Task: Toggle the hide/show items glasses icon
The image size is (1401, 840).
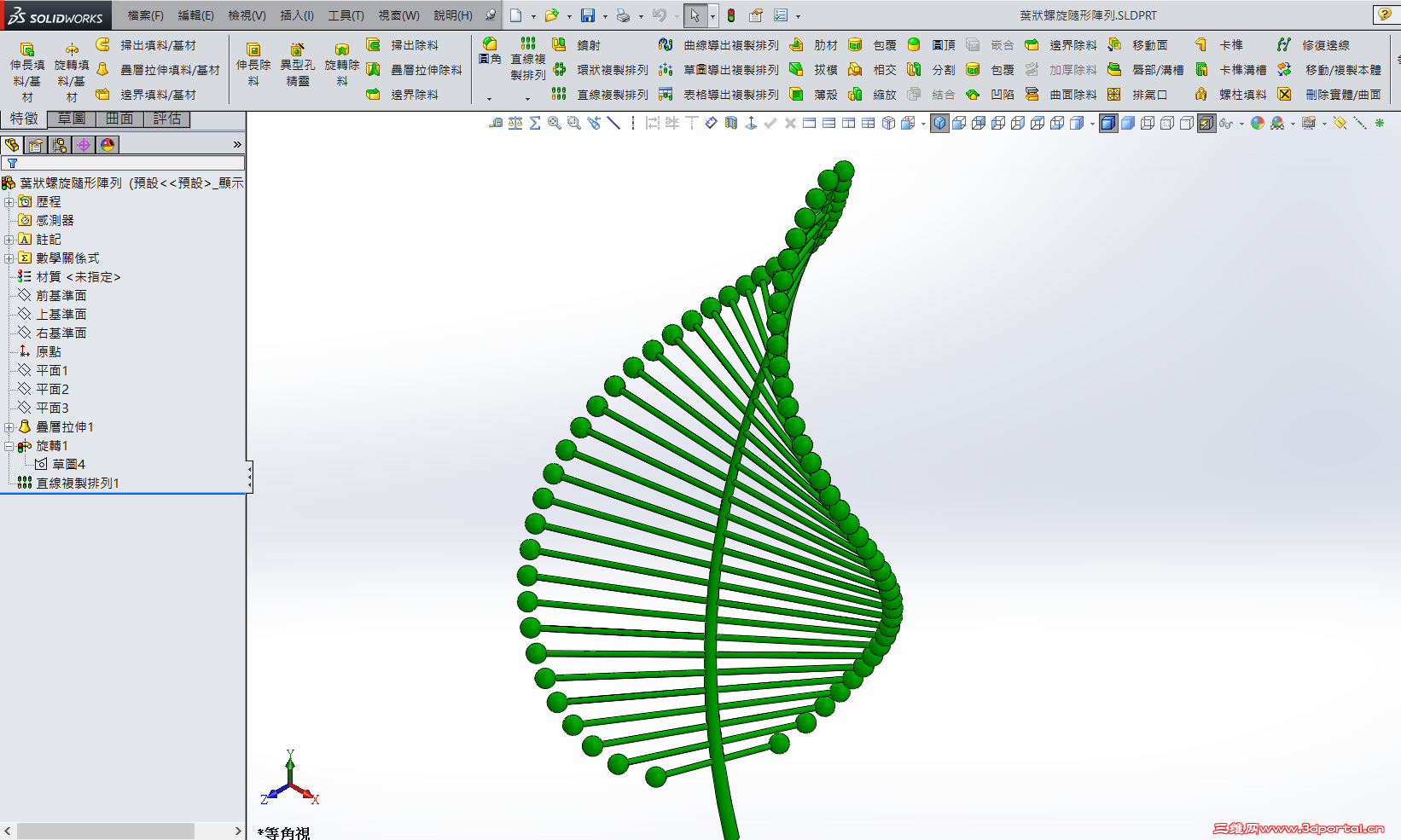Action: coord(1226,124)
